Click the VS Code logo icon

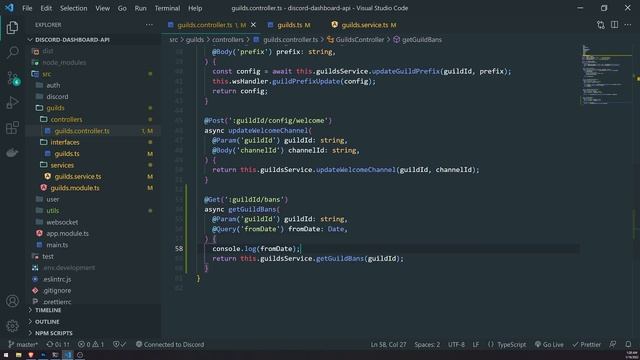9,8
